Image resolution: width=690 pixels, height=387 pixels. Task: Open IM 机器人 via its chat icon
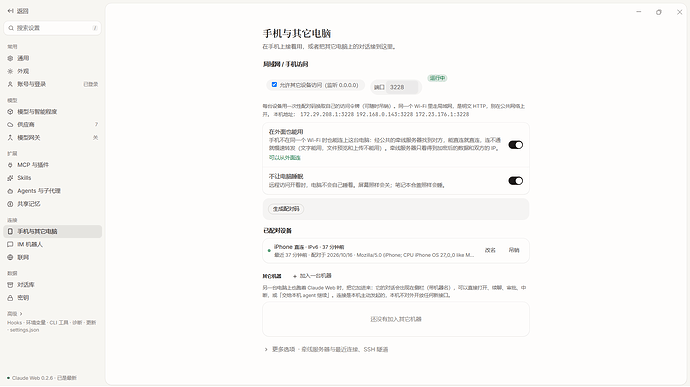pos(10,244)
